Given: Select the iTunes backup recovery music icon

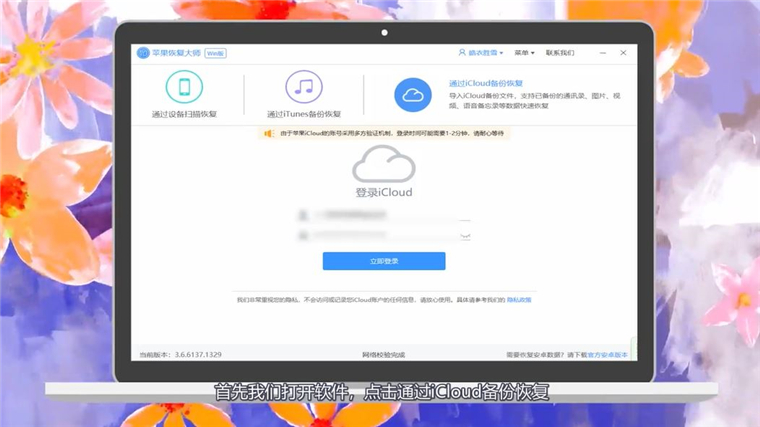Looking at the screenshot, I should [x=304, y=87].
